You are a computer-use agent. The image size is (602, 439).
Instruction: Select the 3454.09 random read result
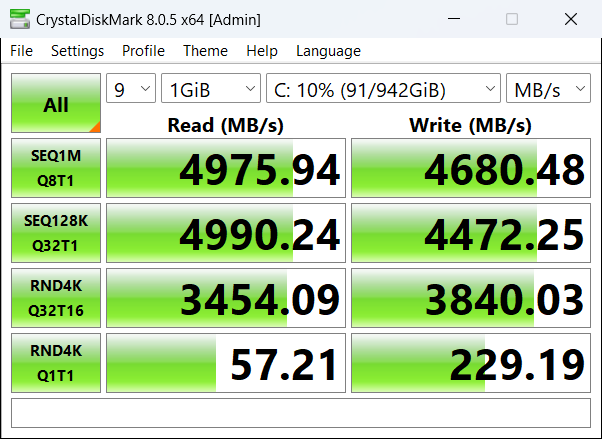226,298
